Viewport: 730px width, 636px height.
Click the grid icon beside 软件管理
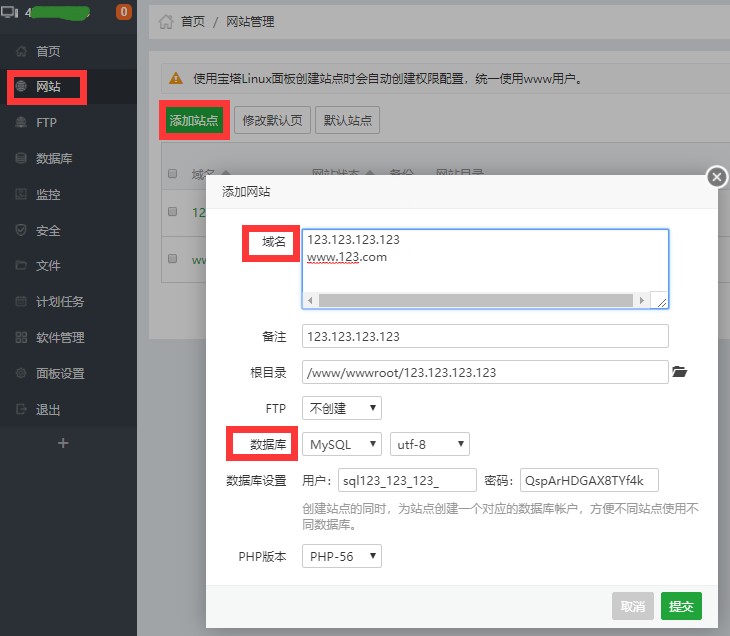(x=21, y=337)
